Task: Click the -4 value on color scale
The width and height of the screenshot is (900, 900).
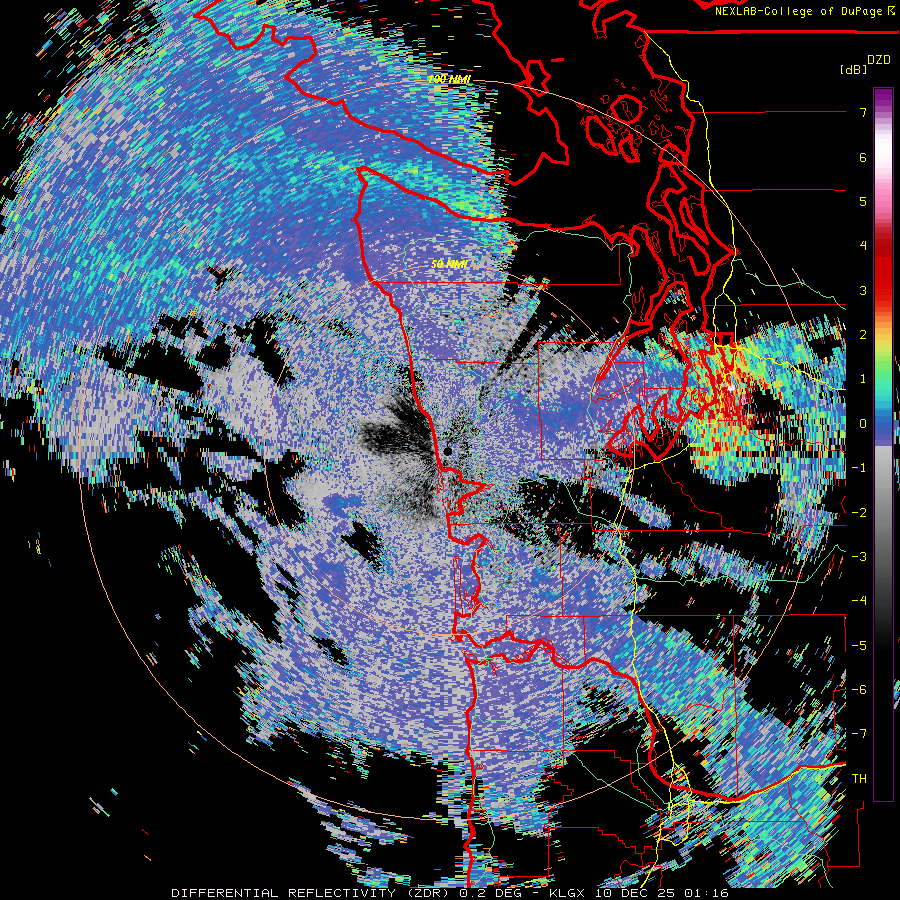Action: pos(859,600)
